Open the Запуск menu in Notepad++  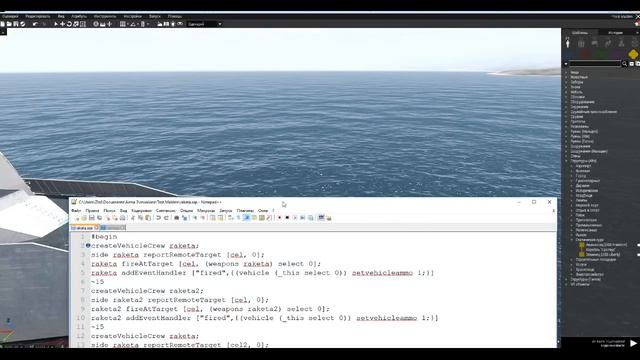tap(226, 211)
